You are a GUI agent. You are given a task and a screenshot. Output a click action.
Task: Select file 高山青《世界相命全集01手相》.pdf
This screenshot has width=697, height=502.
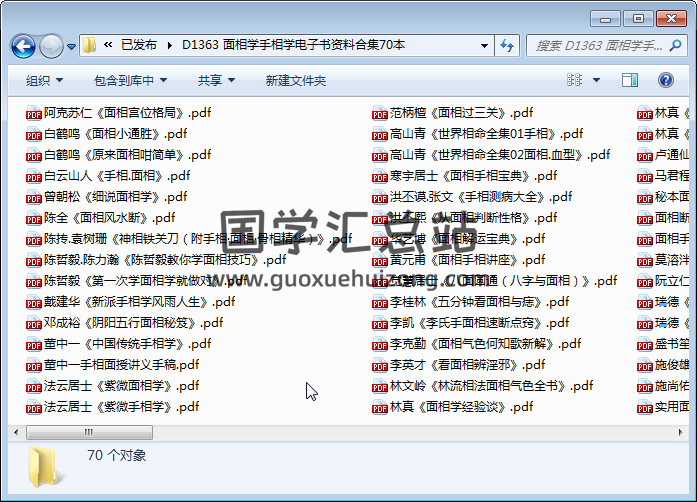[x=478, y=134]
